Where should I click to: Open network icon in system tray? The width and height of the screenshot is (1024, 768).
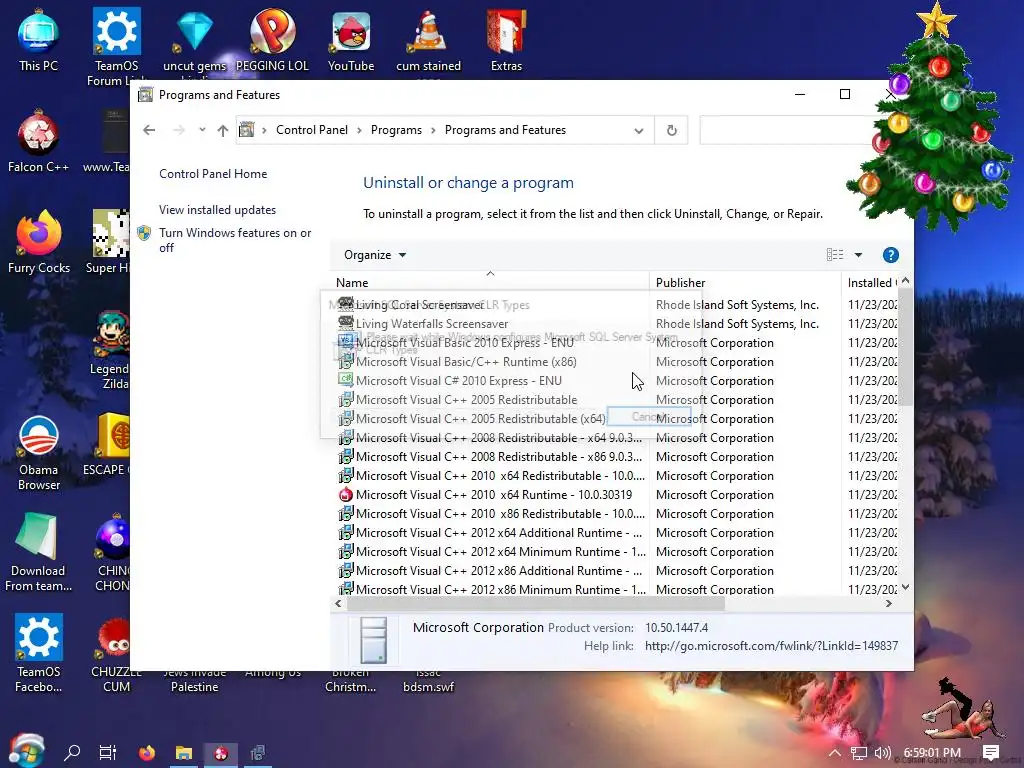click(x=858, y=753)
